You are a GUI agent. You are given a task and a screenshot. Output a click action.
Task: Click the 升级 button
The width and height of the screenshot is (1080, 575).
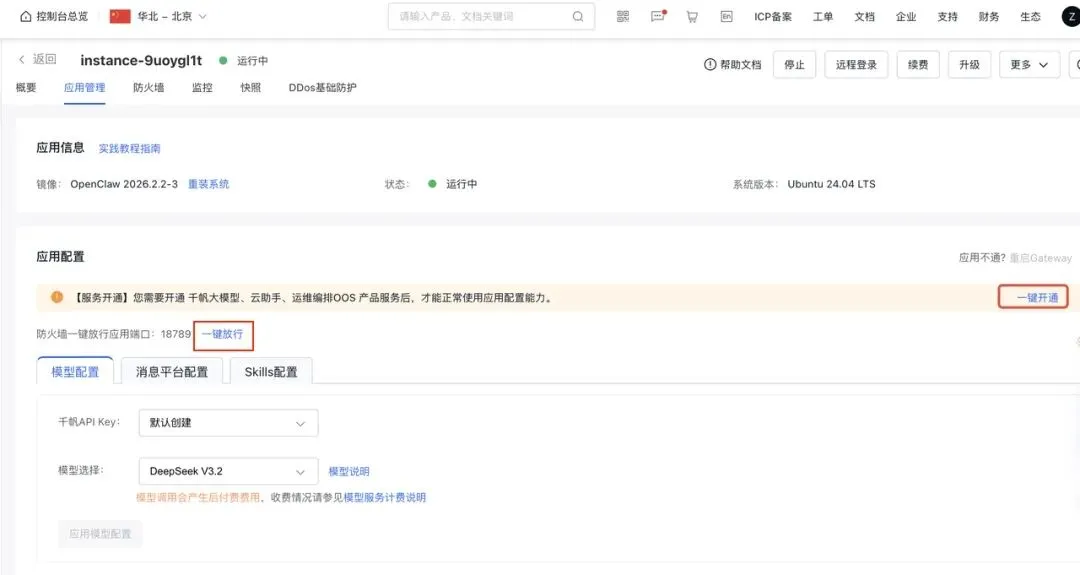(x=969, y=65)
